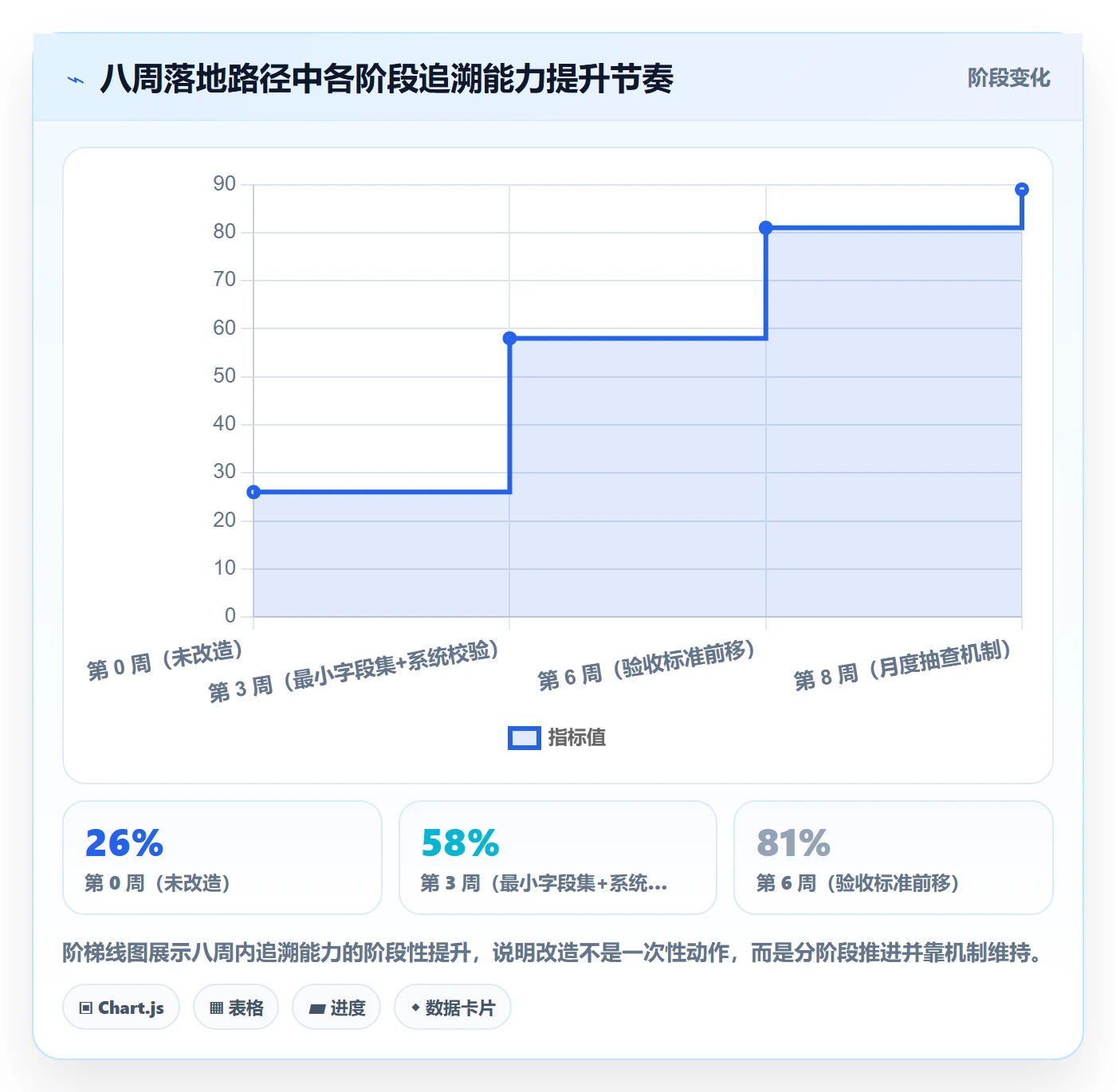
Task: Click x-axis label 第 0 周（未改造）
Action: click(x=165, y=660)
